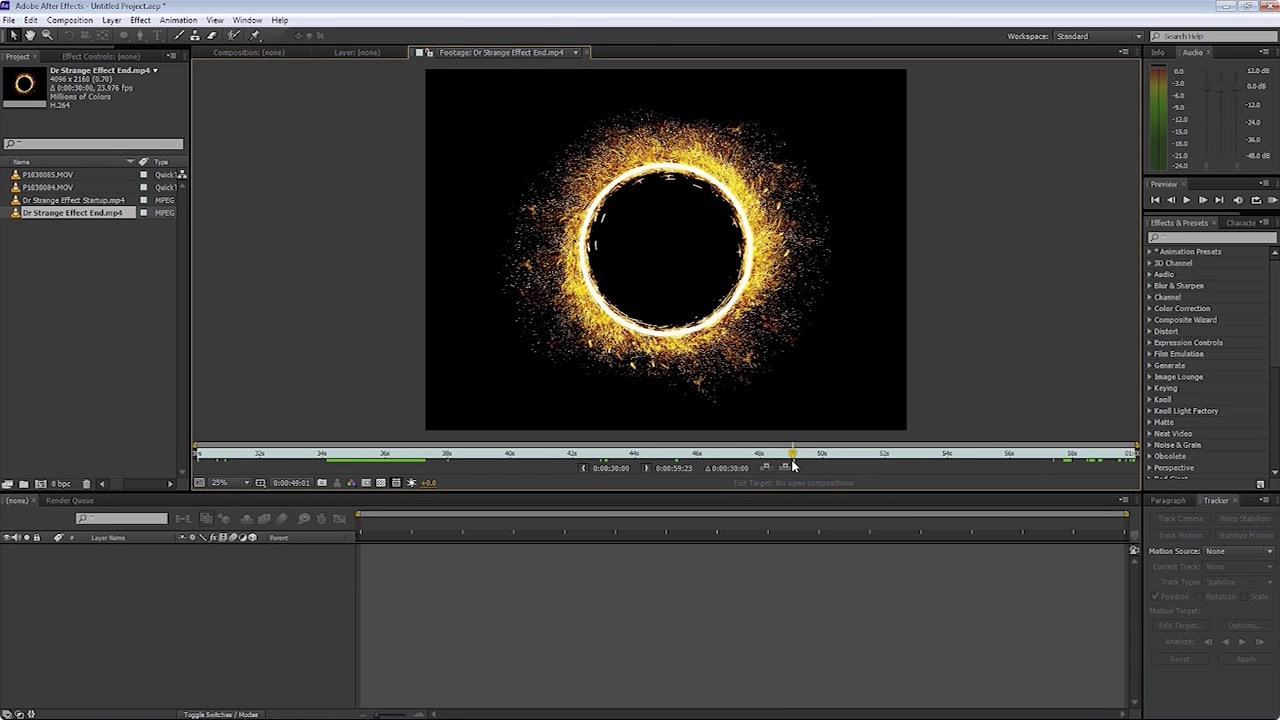
Task: Activate the Zoom tool
Action: (x=45, y=34)
